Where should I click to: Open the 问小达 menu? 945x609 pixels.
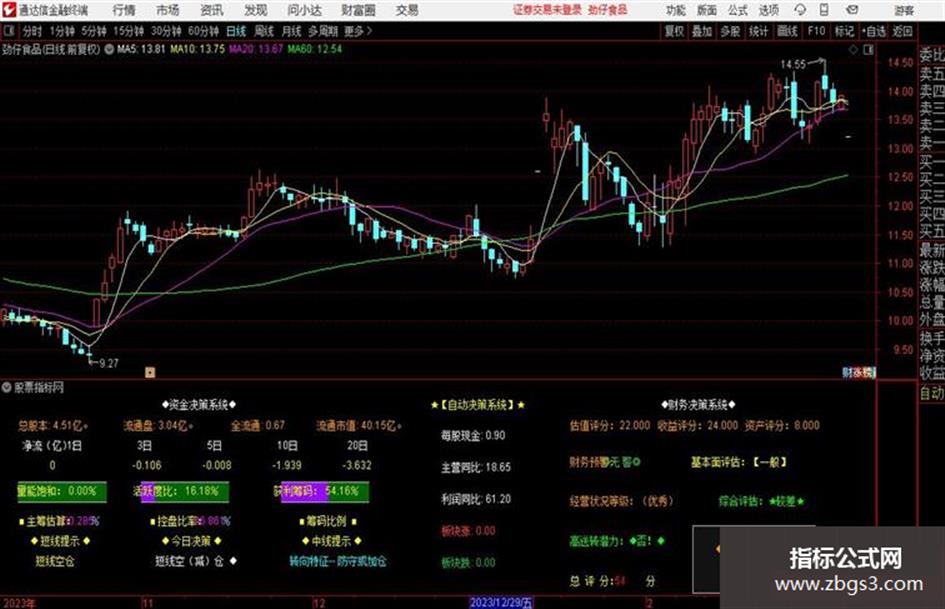304,10
